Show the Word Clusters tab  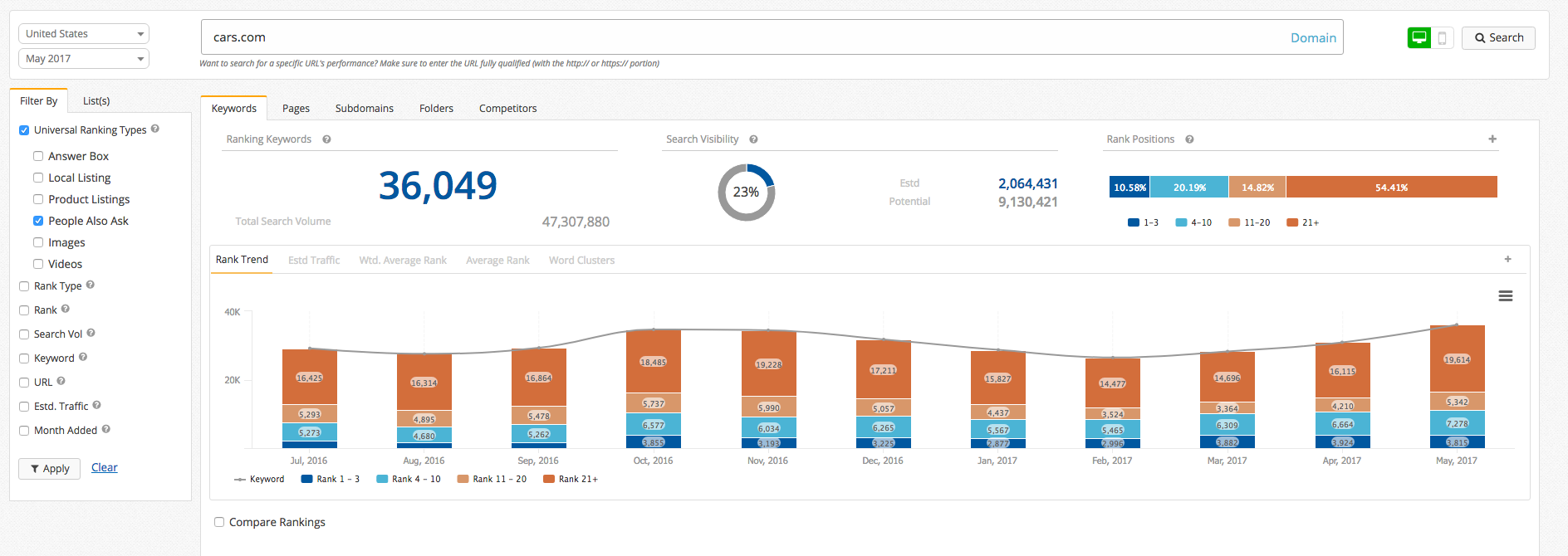coord(581,260)
